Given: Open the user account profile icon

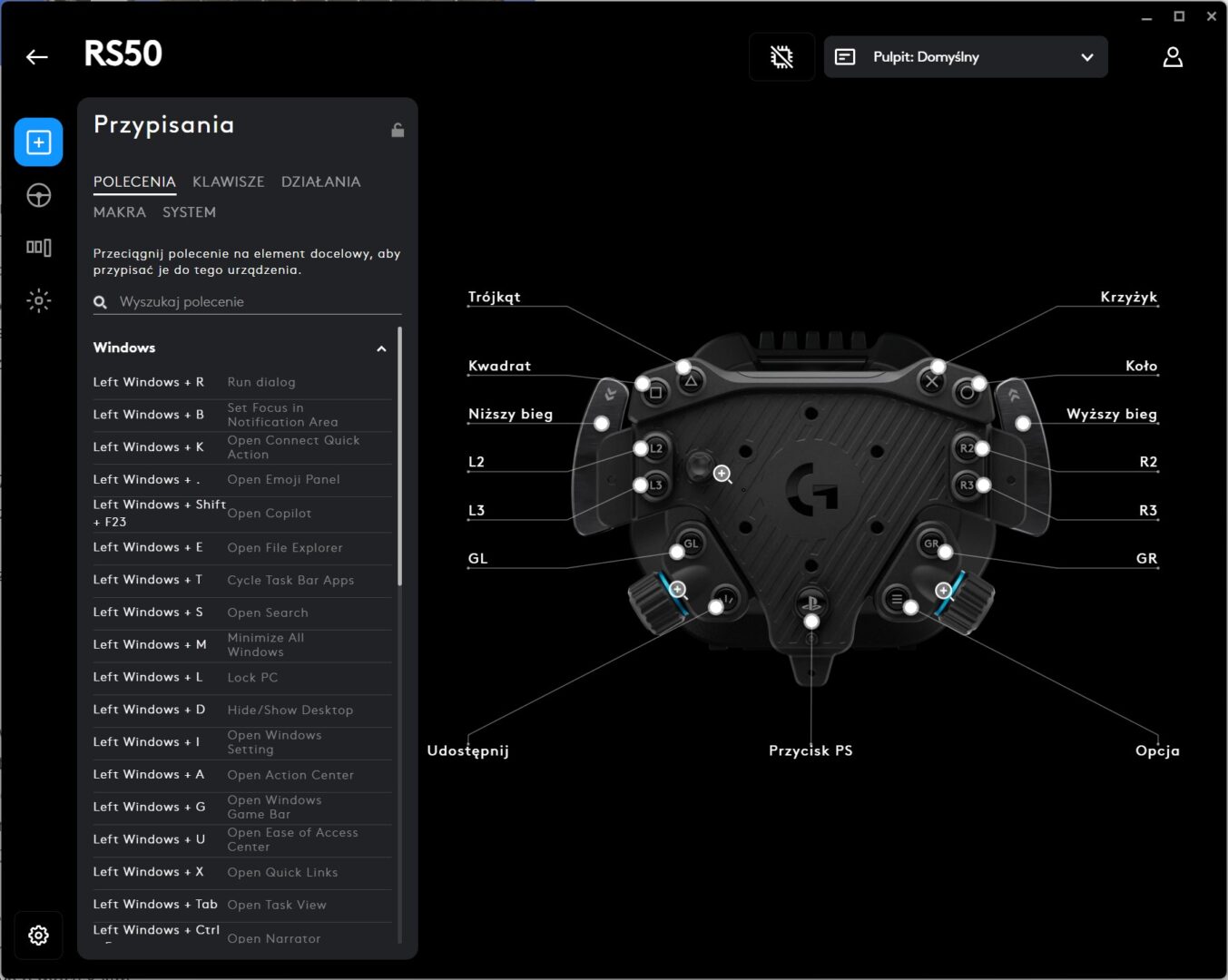Looking at the screenshot, I should [1172, 57].
